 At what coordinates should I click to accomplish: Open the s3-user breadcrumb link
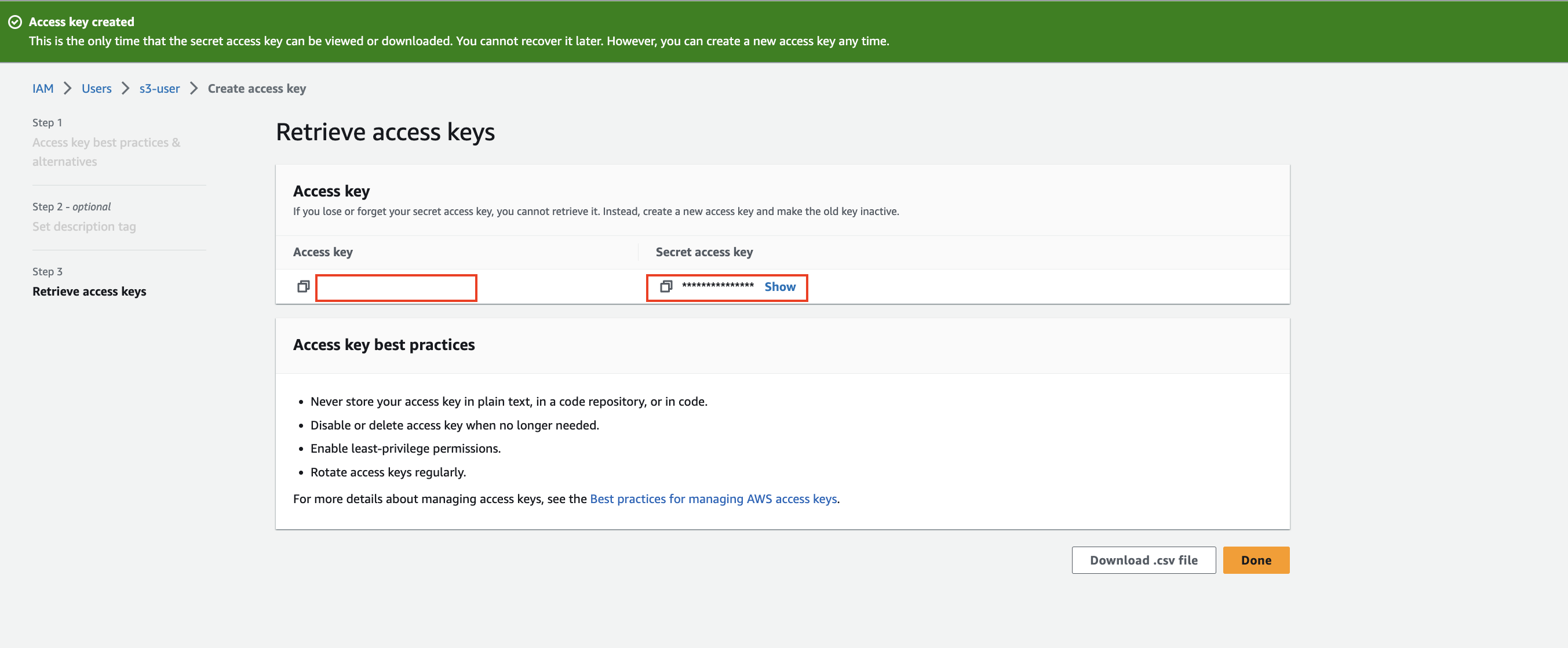pos(159,88)
